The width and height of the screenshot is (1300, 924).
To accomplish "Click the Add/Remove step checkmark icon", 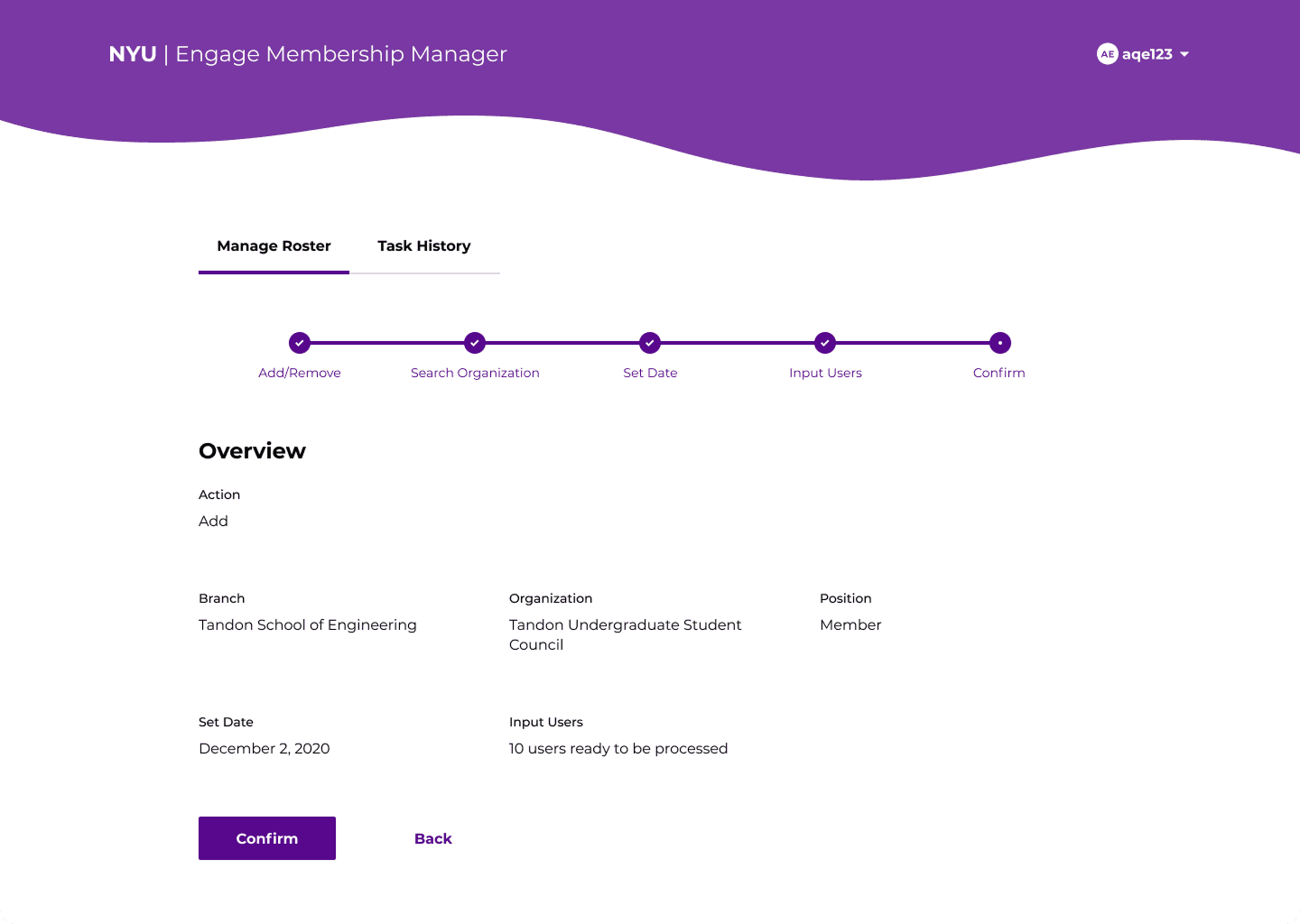I will coord(300,343).
